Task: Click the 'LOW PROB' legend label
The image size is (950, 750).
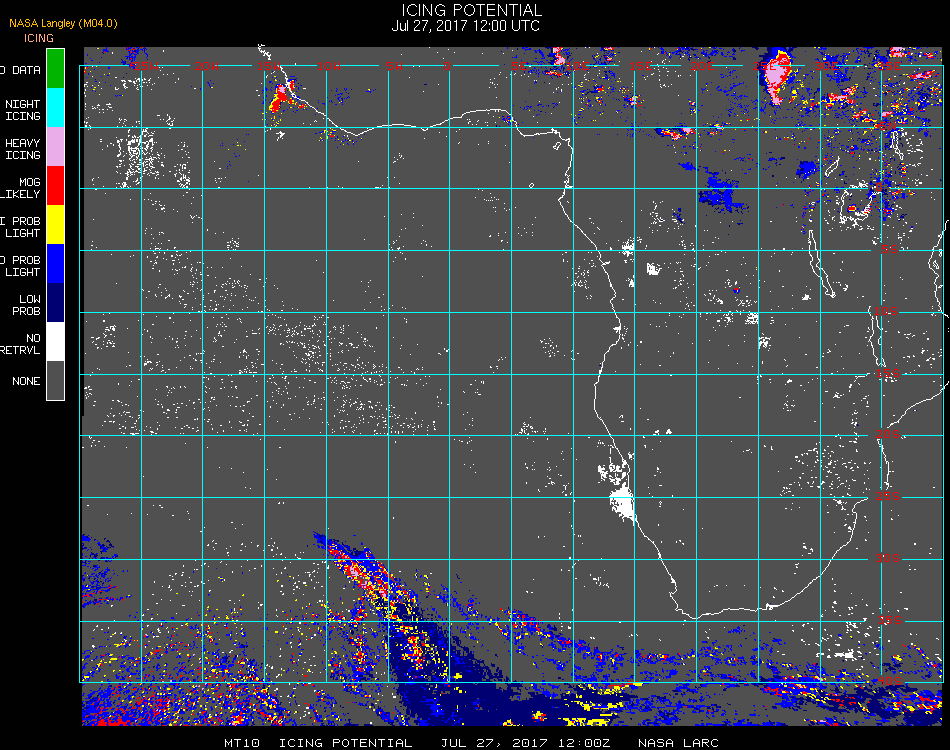Action: point(29,305)
